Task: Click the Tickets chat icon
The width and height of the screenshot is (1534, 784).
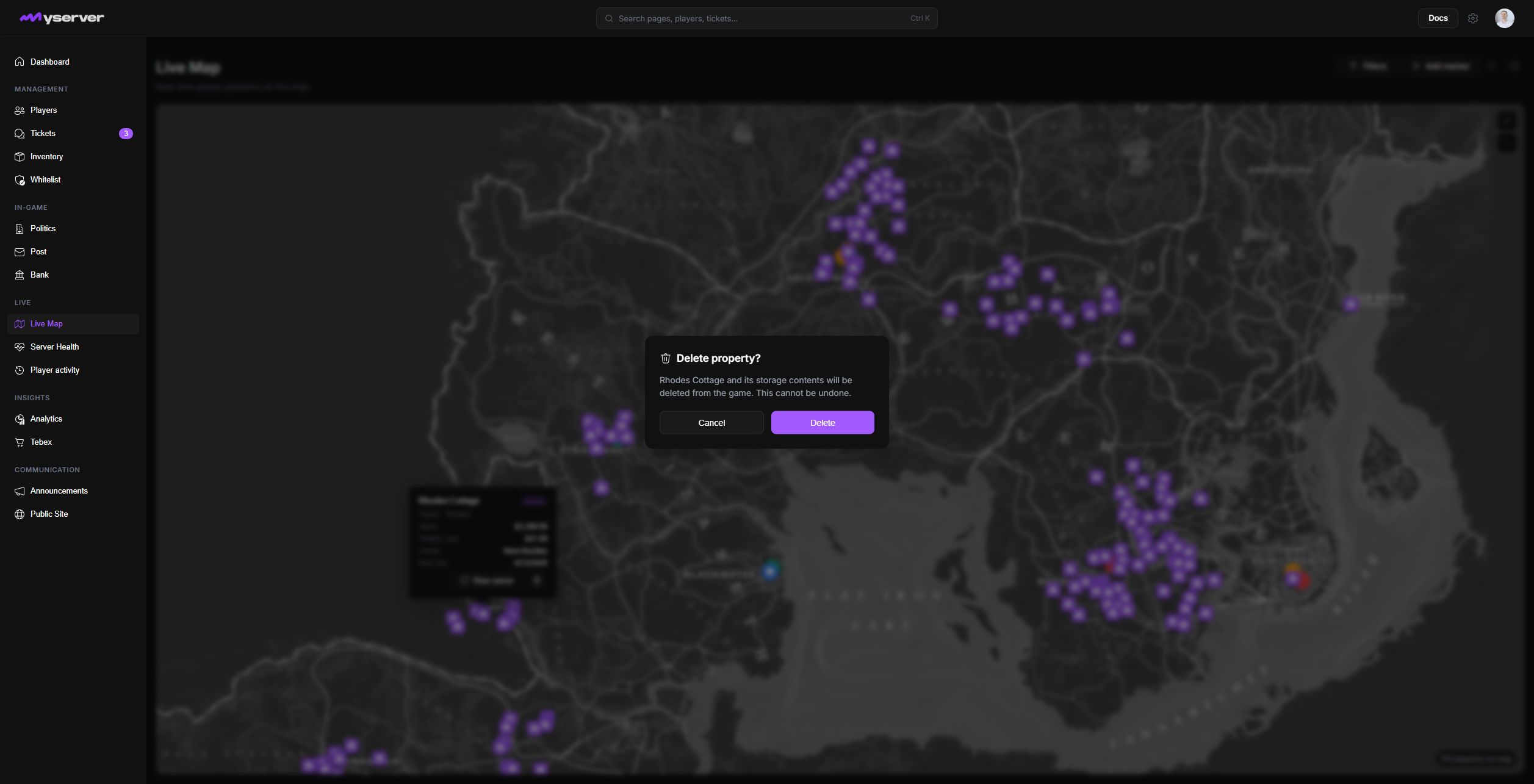Action: point(20,133)
